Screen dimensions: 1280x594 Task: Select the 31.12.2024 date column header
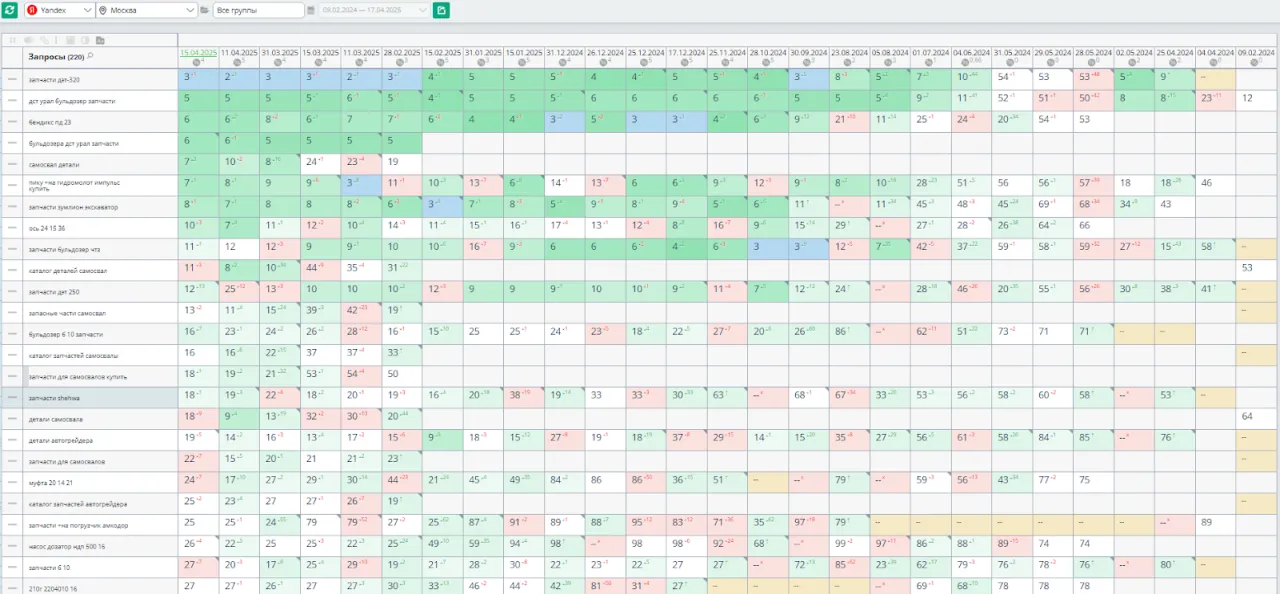[565, 52]
